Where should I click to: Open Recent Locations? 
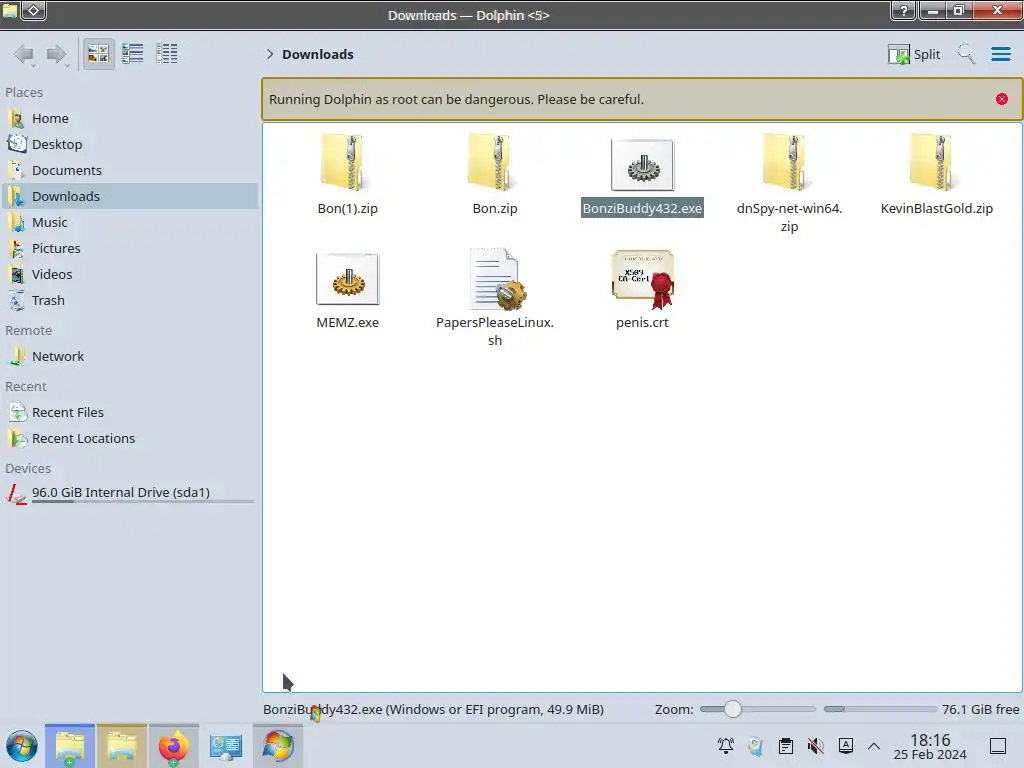(x=129, y=439)
